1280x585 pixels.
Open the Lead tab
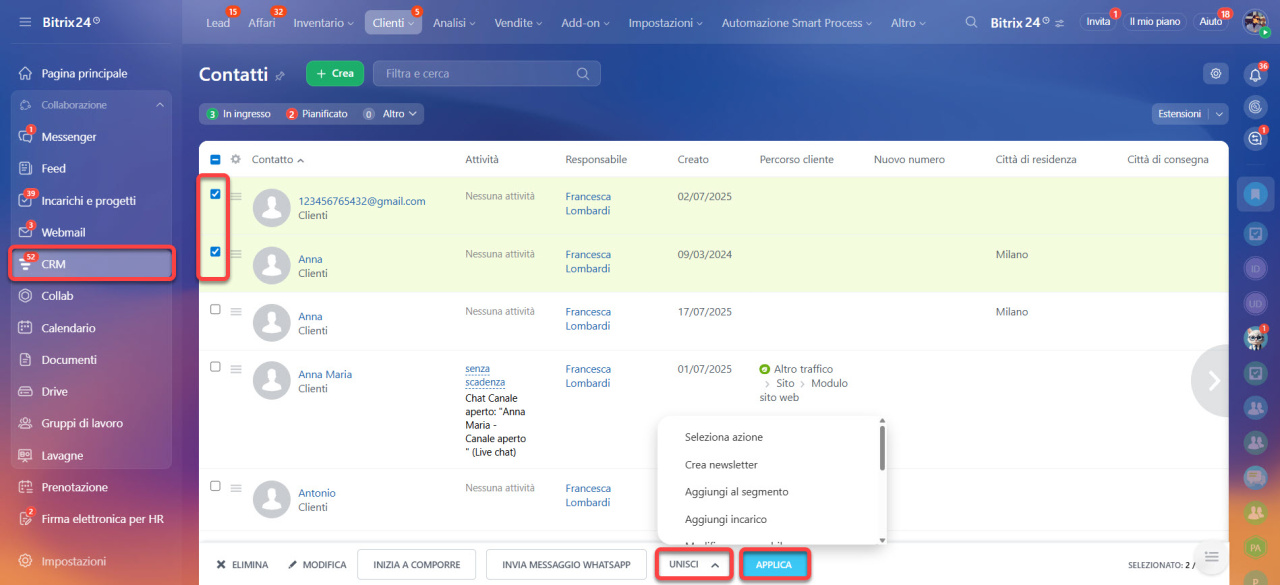[217, 22]
